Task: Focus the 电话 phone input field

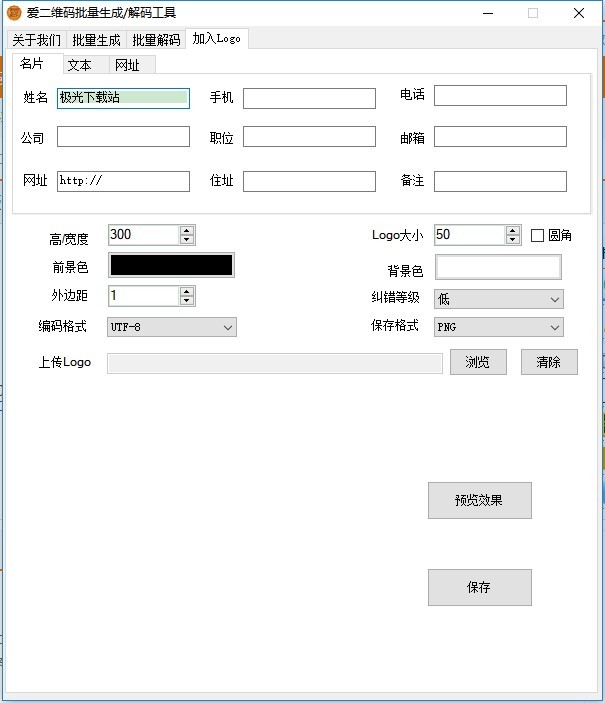Action: point(500,95)
